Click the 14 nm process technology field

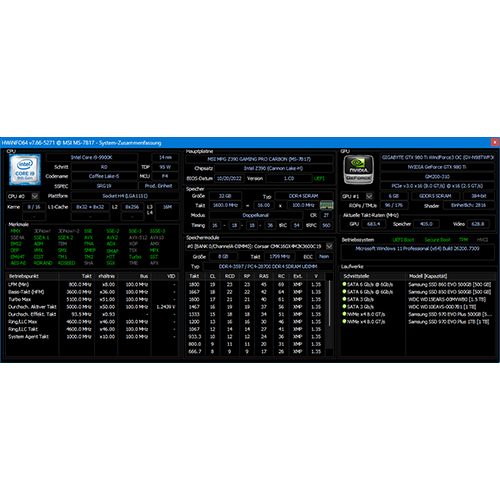click(x=165, y=157)
